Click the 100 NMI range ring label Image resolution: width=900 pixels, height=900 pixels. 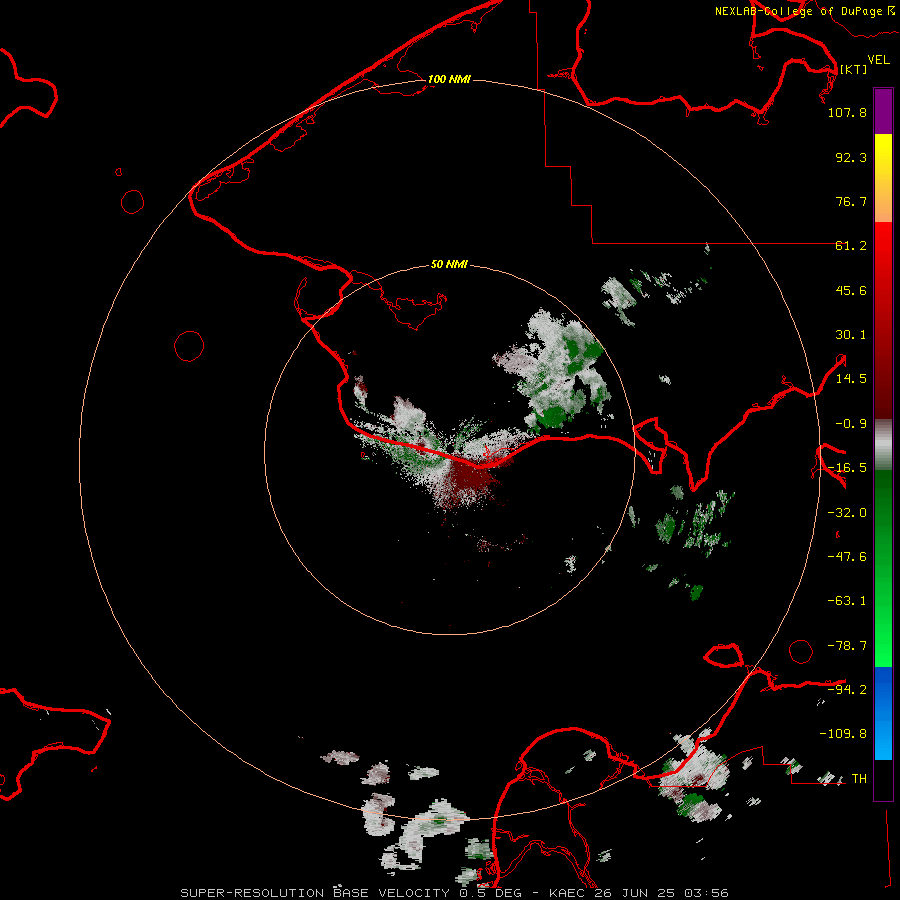449,79
